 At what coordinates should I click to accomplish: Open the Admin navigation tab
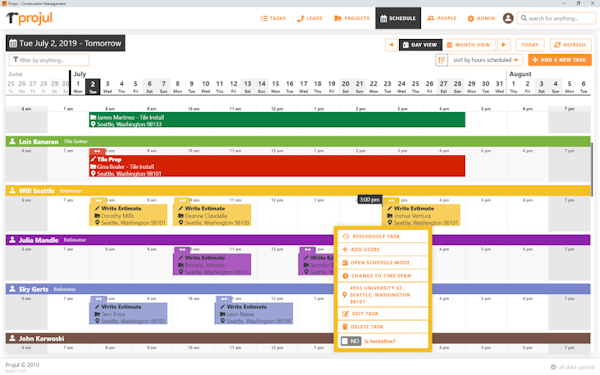pyautogui.click(x=481, y=18)
